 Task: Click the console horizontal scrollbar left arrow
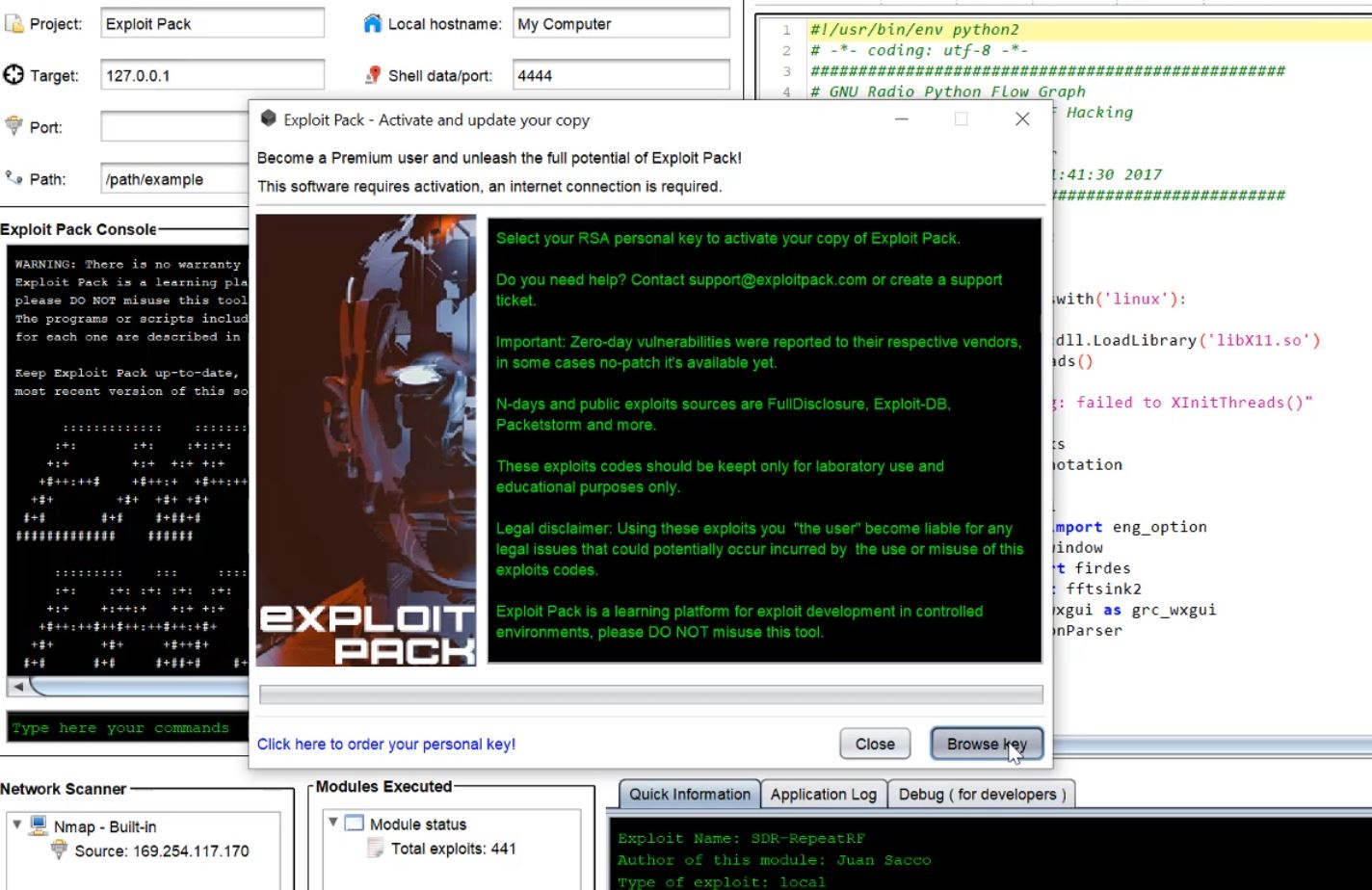pos(17,687)
